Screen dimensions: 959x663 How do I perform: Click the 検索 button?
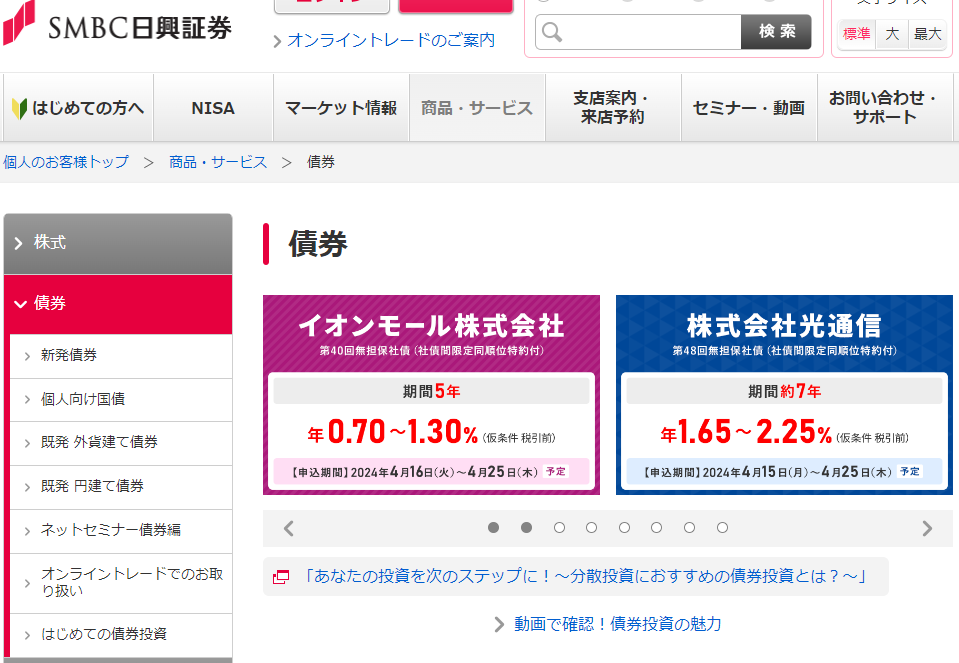(x=776, y=32)
